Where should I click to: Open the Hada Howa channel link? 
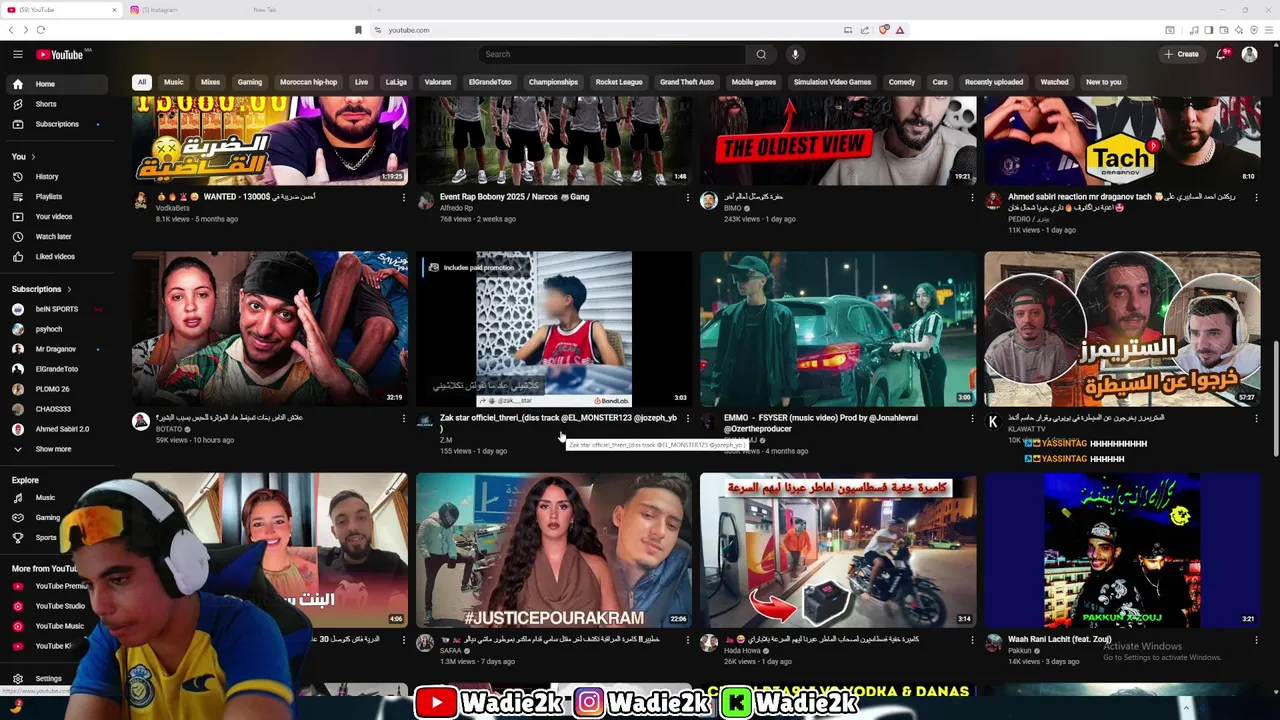click(743, 650)
